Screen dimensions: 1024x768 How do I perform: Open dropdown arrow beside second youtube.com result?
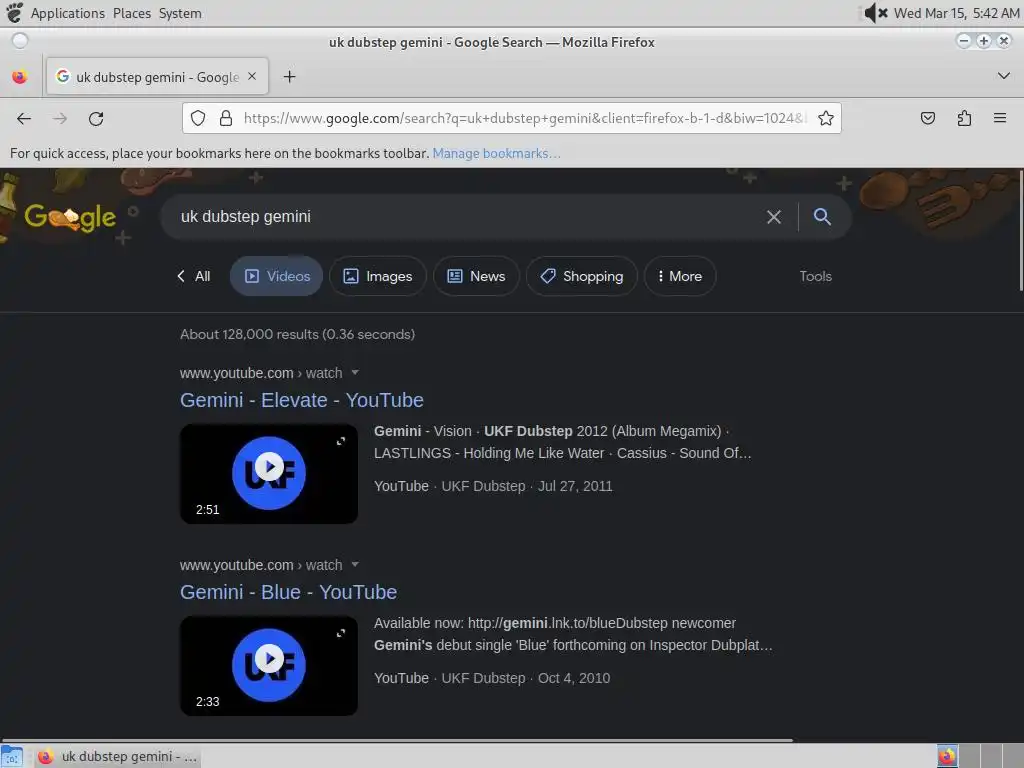point(355,564)
